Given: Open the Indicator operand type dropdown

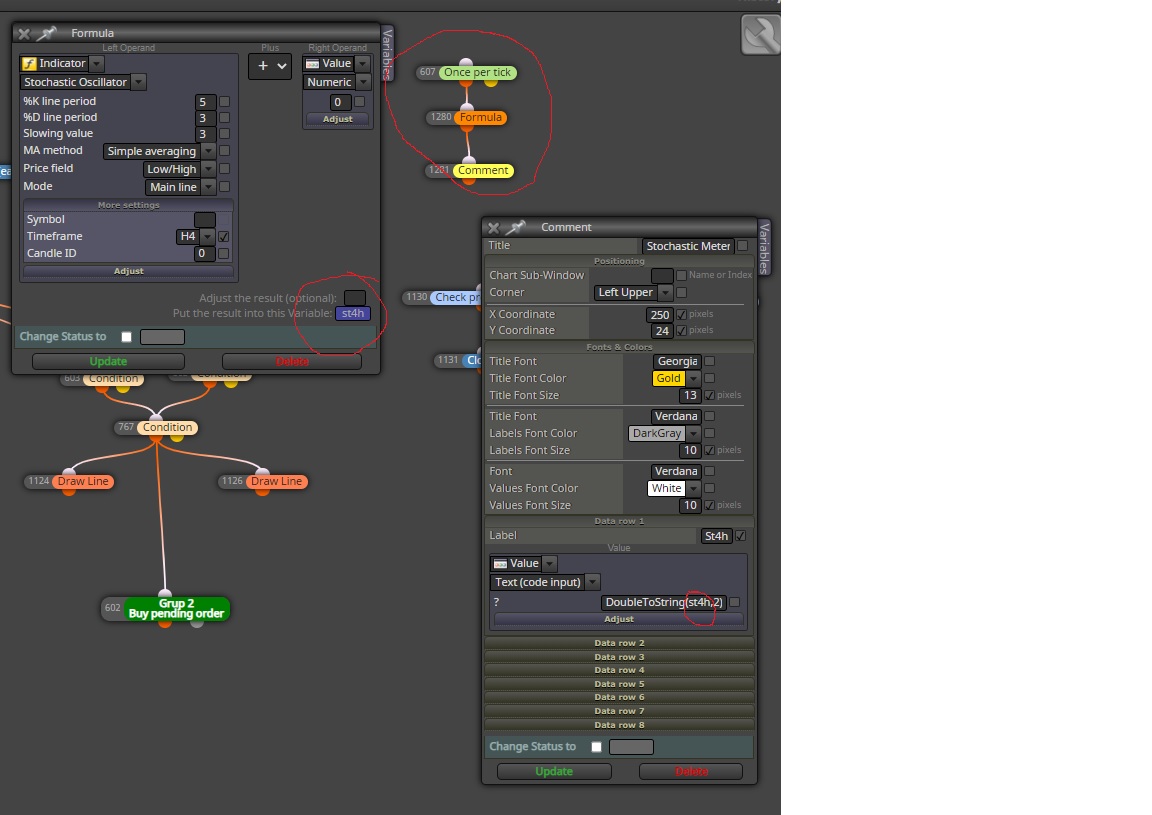Looking at the screenshot, I should point(97,64).
